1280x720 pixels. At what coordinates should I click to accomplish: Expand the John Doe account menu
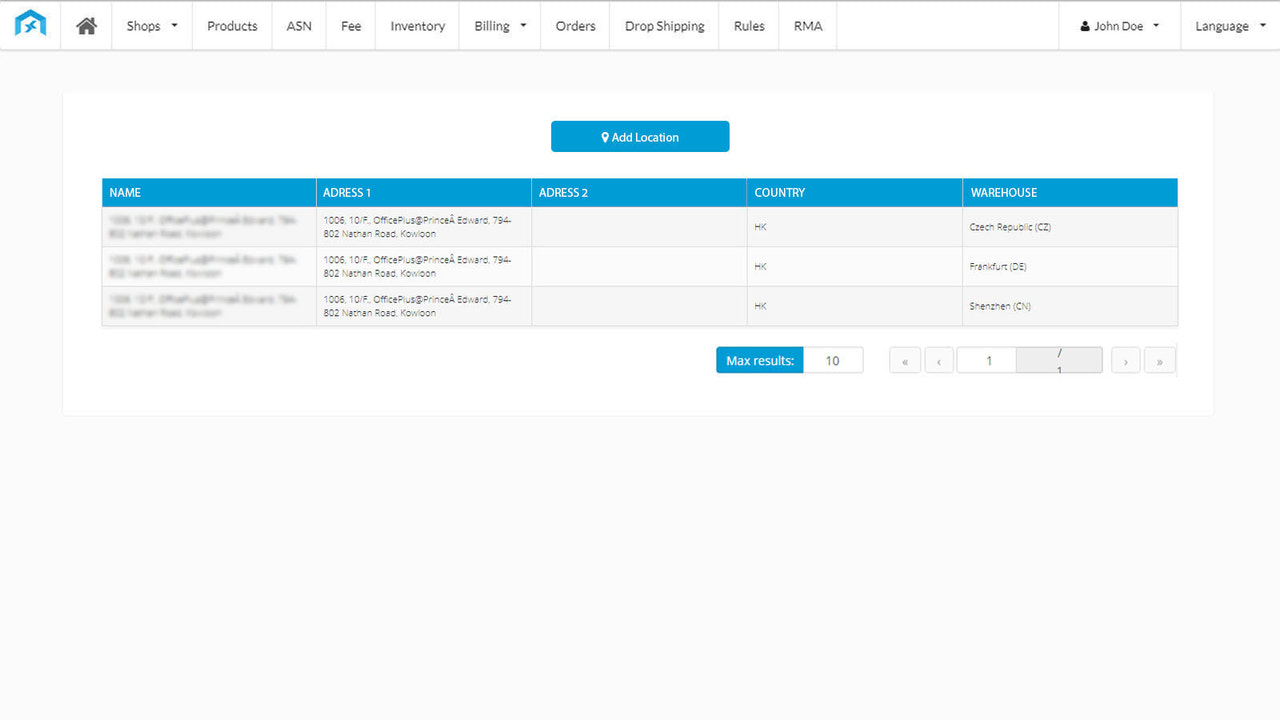pos(1118,26)
